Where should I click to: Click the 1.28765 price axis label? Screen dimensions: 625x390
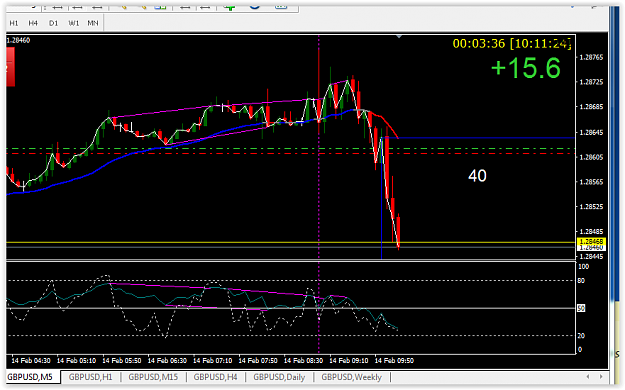(x=591, y=57)
